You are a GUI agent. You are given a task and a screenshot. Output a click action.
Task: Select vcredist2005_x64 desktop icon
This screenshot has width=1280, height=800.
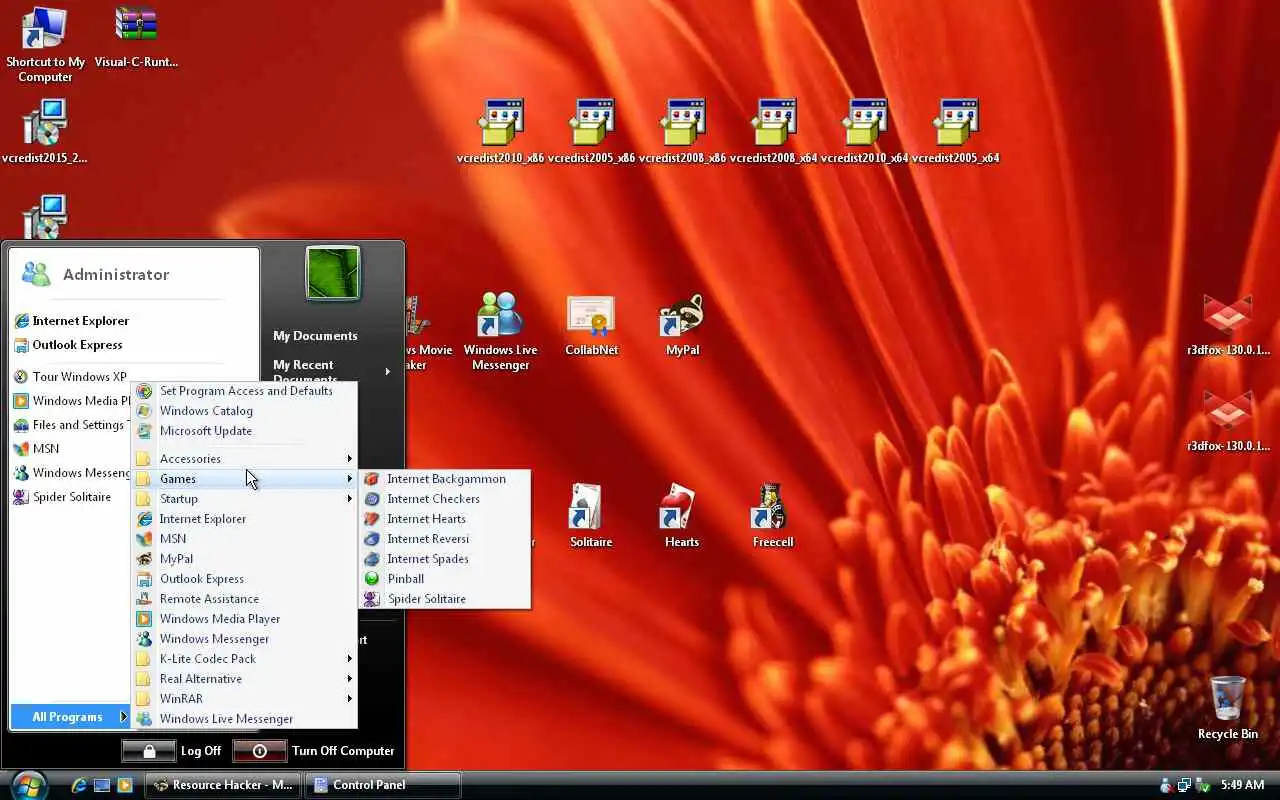[x=955, y=132]
